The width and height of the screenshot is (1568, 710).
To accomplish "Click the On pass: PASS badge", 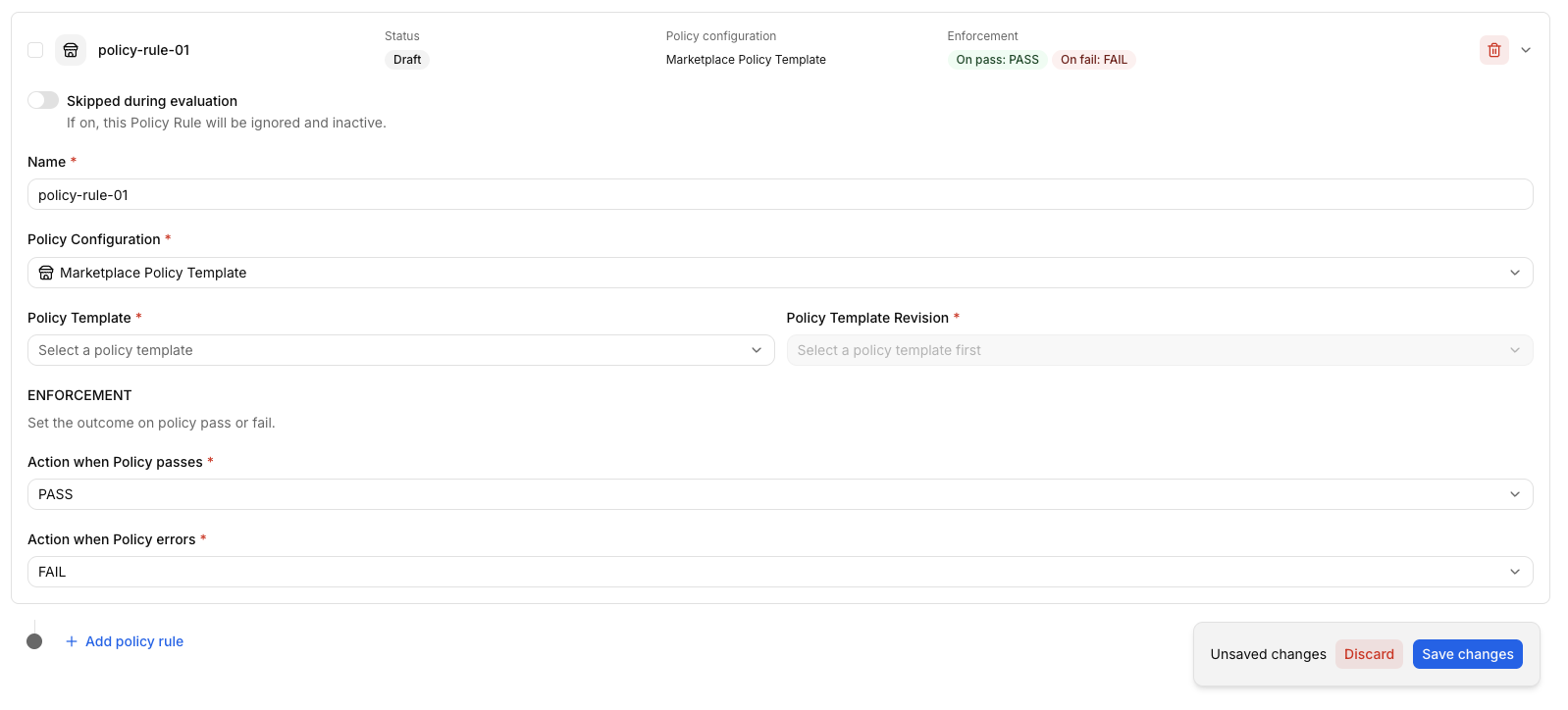I will click(997, 60).
